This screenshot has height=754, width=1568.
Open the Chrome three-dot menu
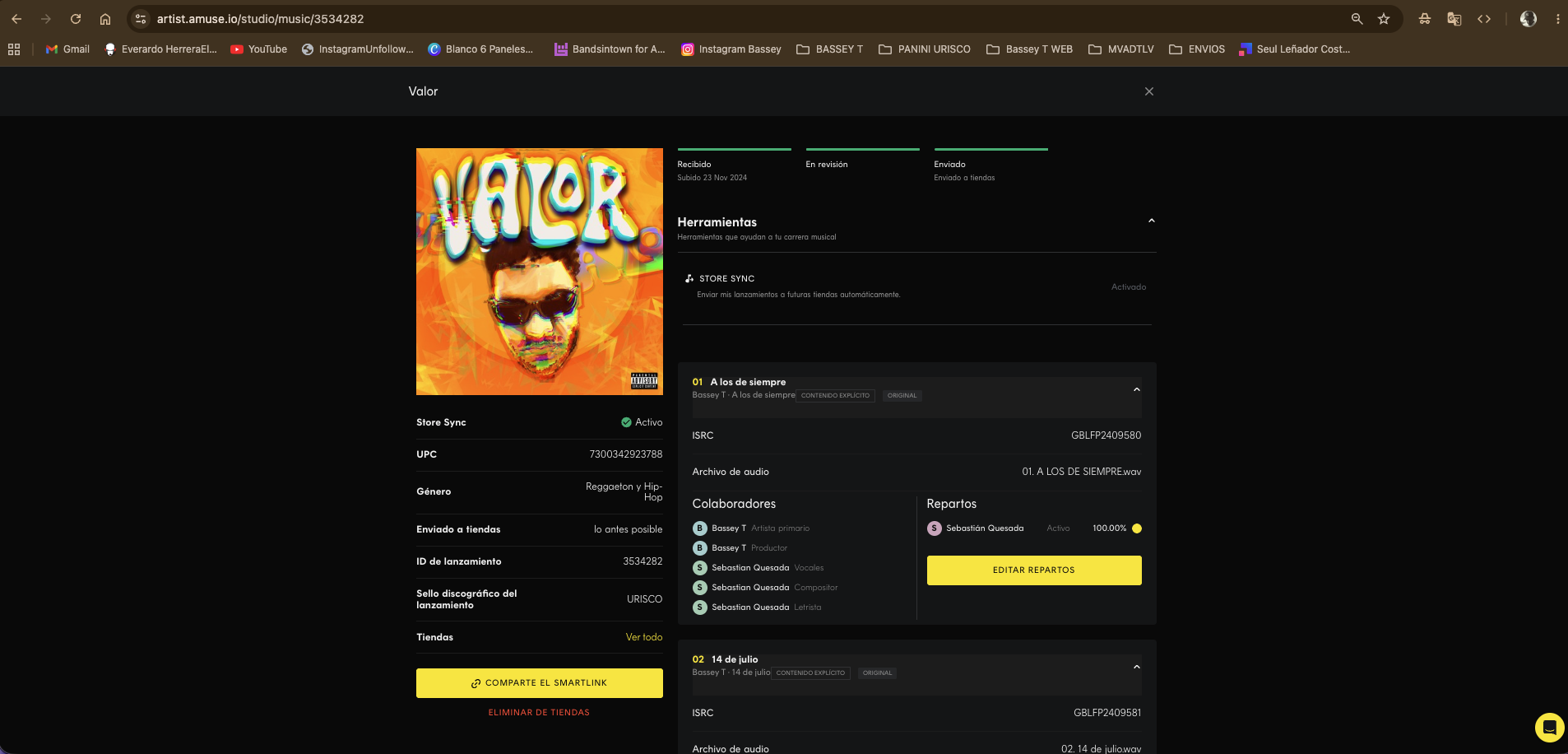(x=1557, y=19)
